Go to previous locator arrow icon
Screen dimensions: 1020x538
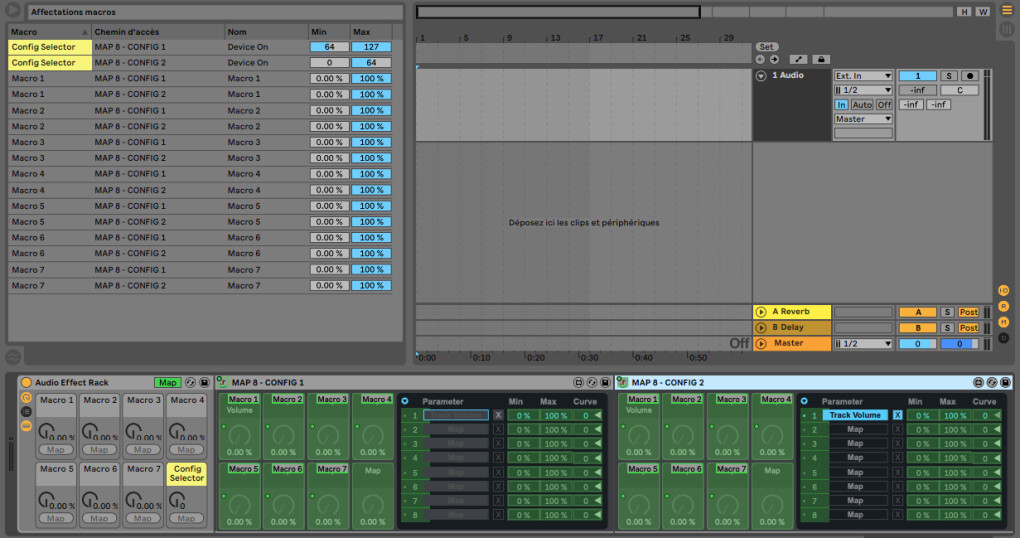point(760,60)
